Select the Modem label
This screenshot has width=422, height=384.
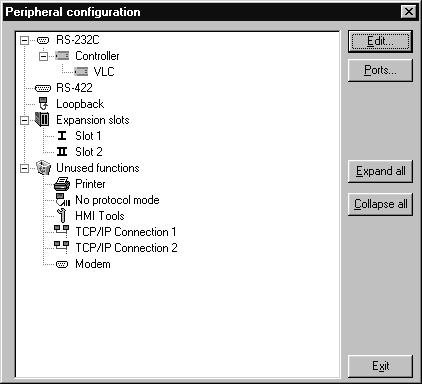93,264
